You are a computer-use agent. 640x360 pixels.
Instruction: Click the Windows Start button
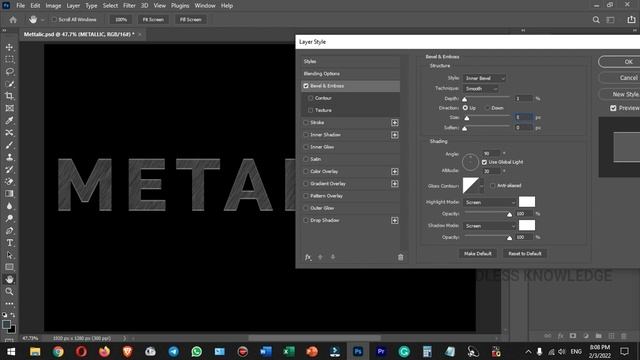coord(11,351)
